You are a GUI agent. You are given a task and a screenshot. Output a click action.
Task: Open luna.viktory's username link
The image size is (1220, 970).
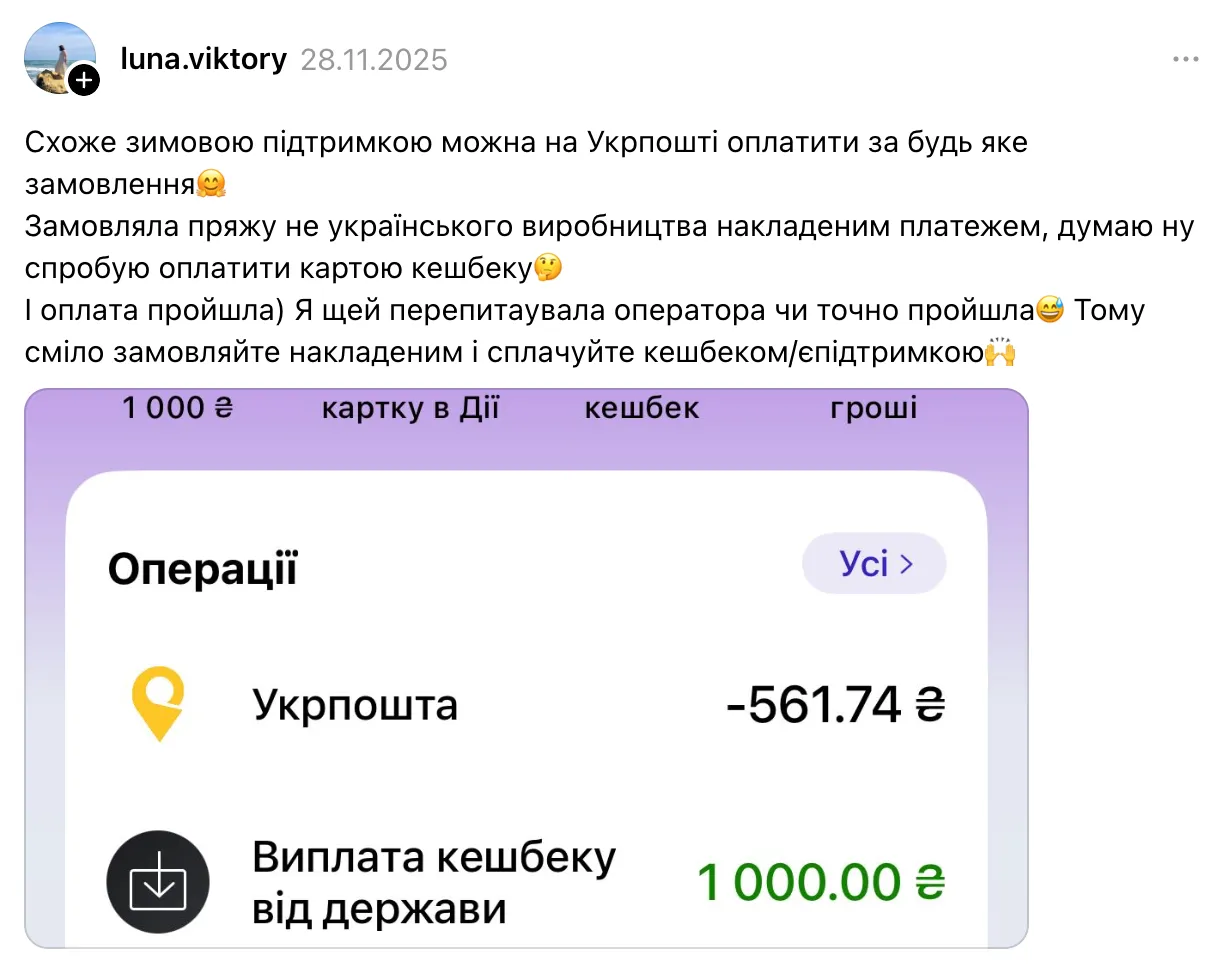pyautogui.click(x=202, y=58)
